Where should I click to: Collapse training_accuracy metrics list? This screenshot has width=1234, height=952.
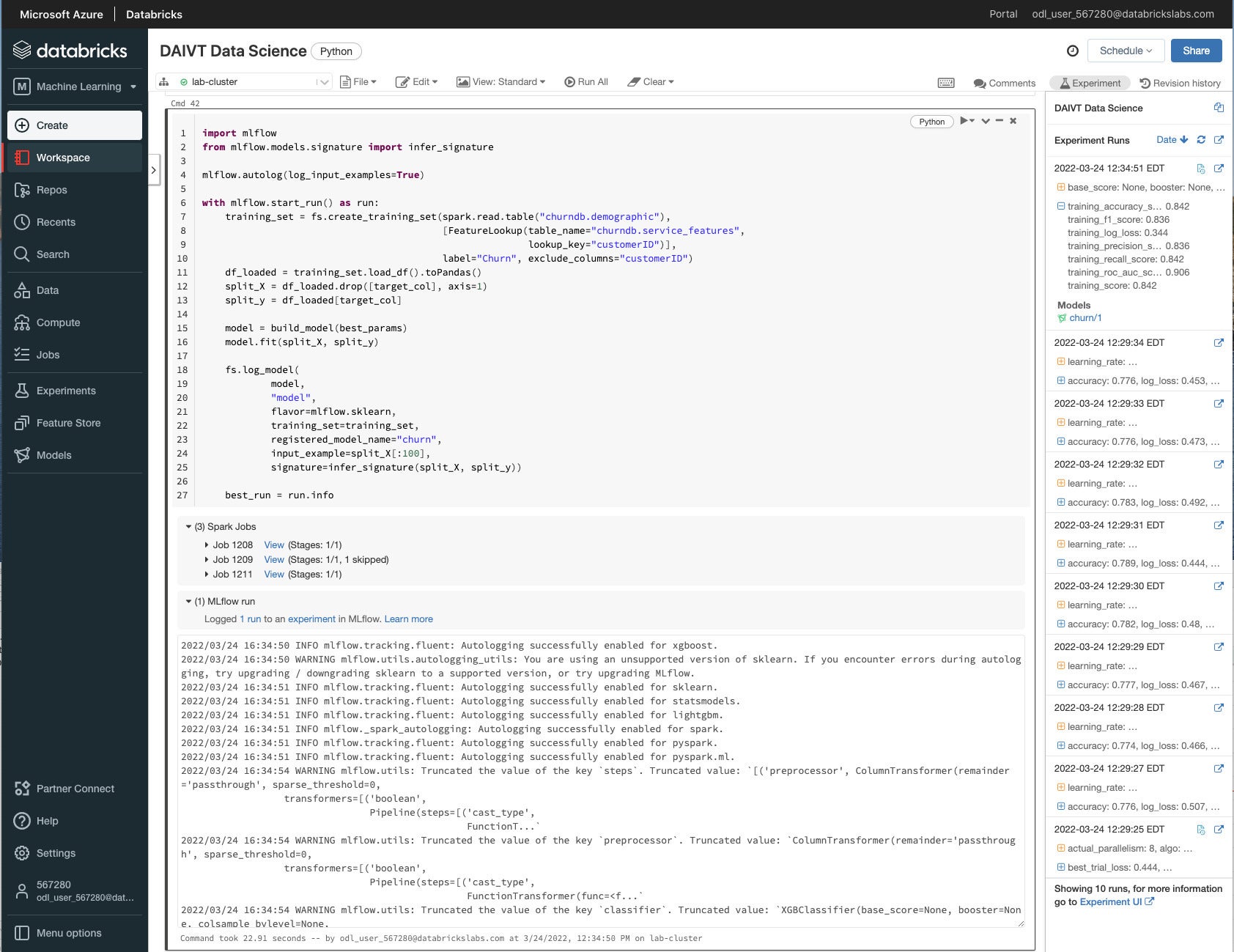[1060, 207]
